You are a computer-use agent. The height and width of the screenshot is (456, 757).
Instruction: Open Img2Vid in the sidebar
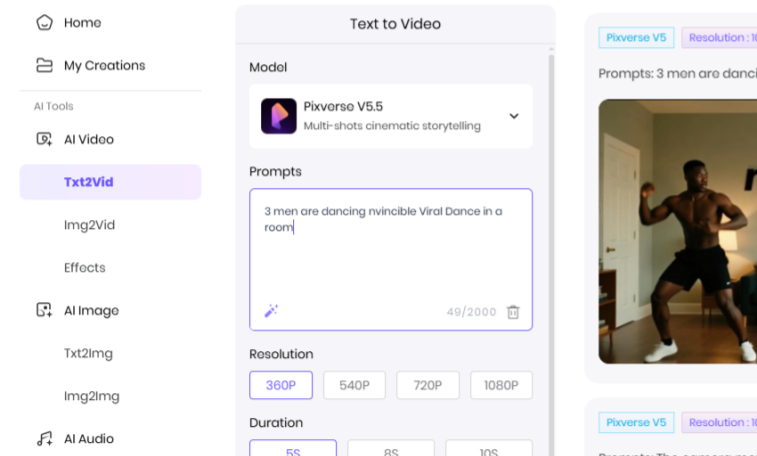[x=89, y=225]
